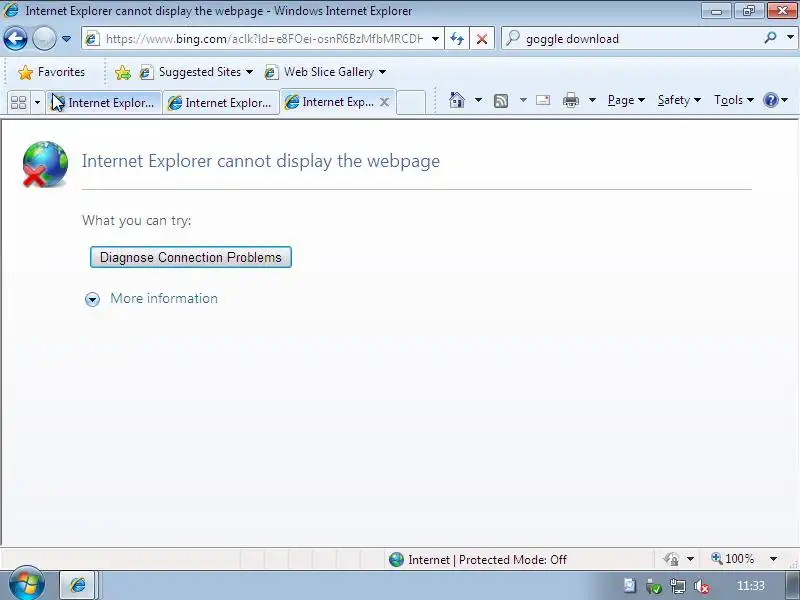
Task: Open Web Slice Gallery link
Action: [324, 72]
